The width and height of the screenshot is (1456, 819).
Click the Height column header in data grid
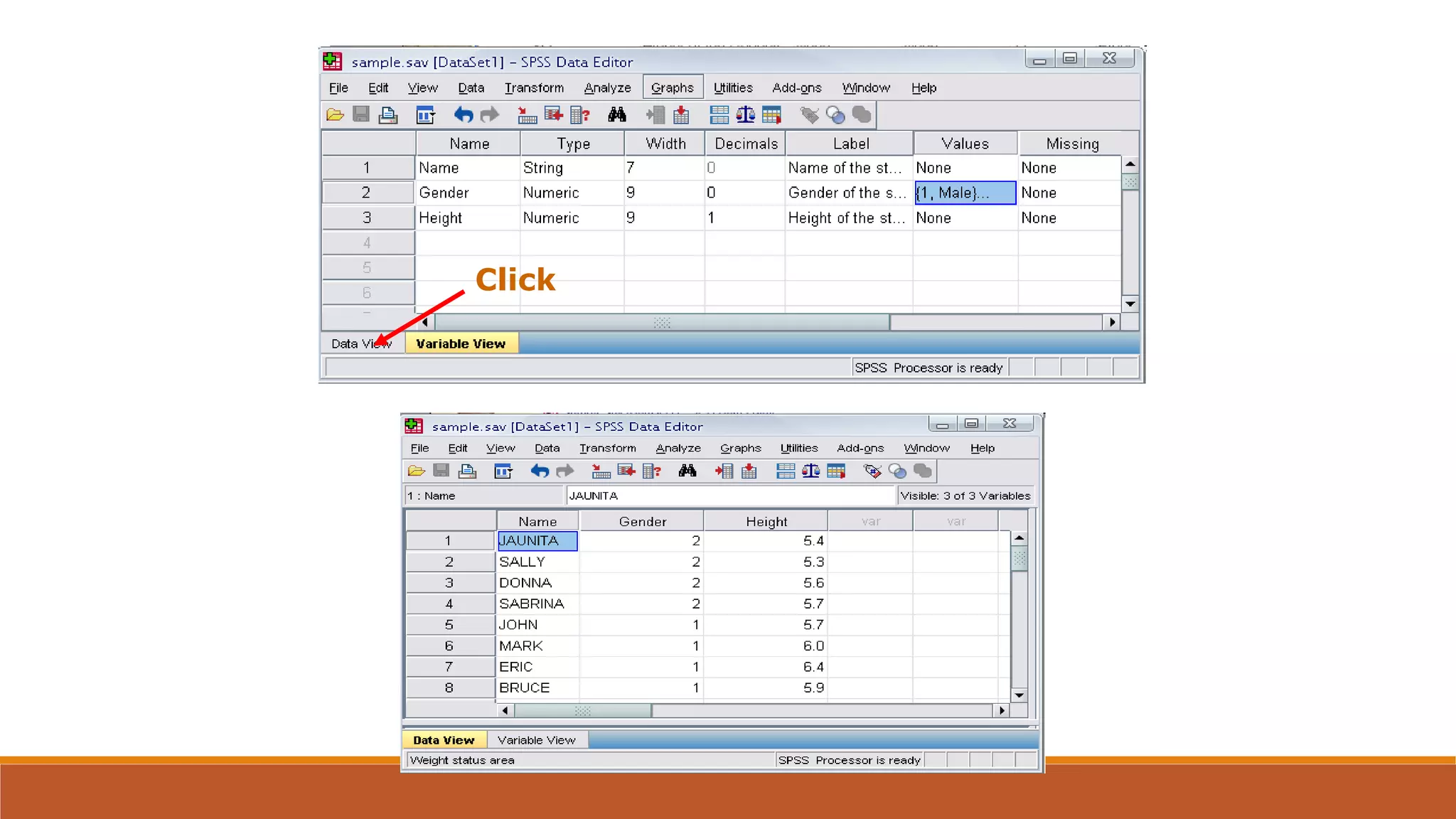pyautogui.click(x=766, y=521)
